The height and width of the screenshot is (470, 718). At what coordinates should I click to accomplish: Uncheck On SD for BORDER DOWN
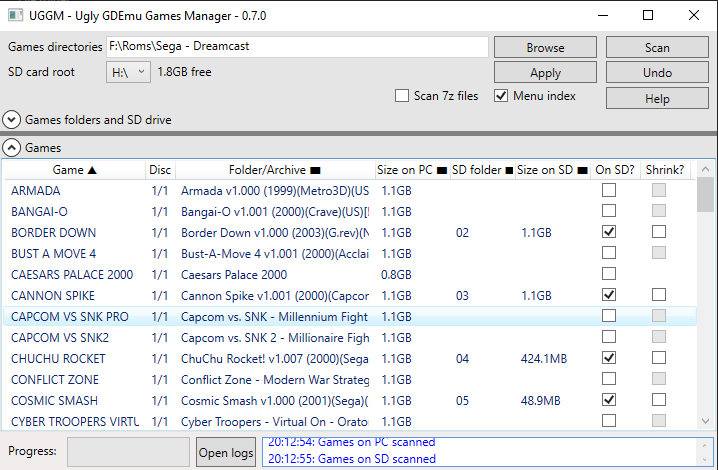609,232
